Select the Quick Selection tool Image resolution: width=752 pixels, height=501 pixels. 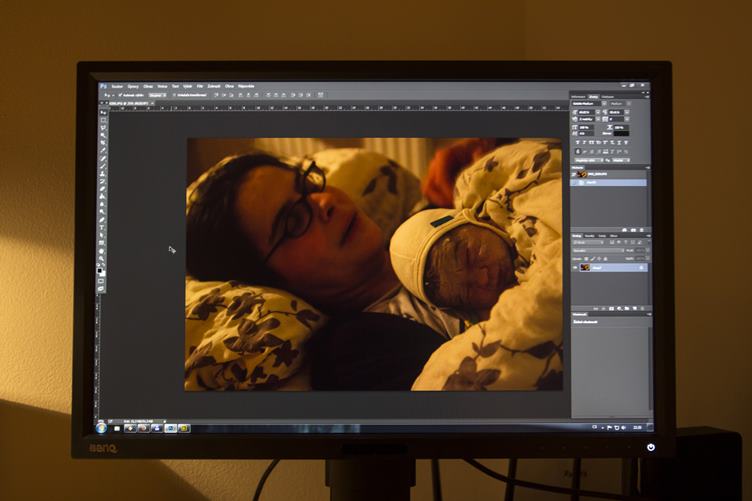[x=103, y=135]
